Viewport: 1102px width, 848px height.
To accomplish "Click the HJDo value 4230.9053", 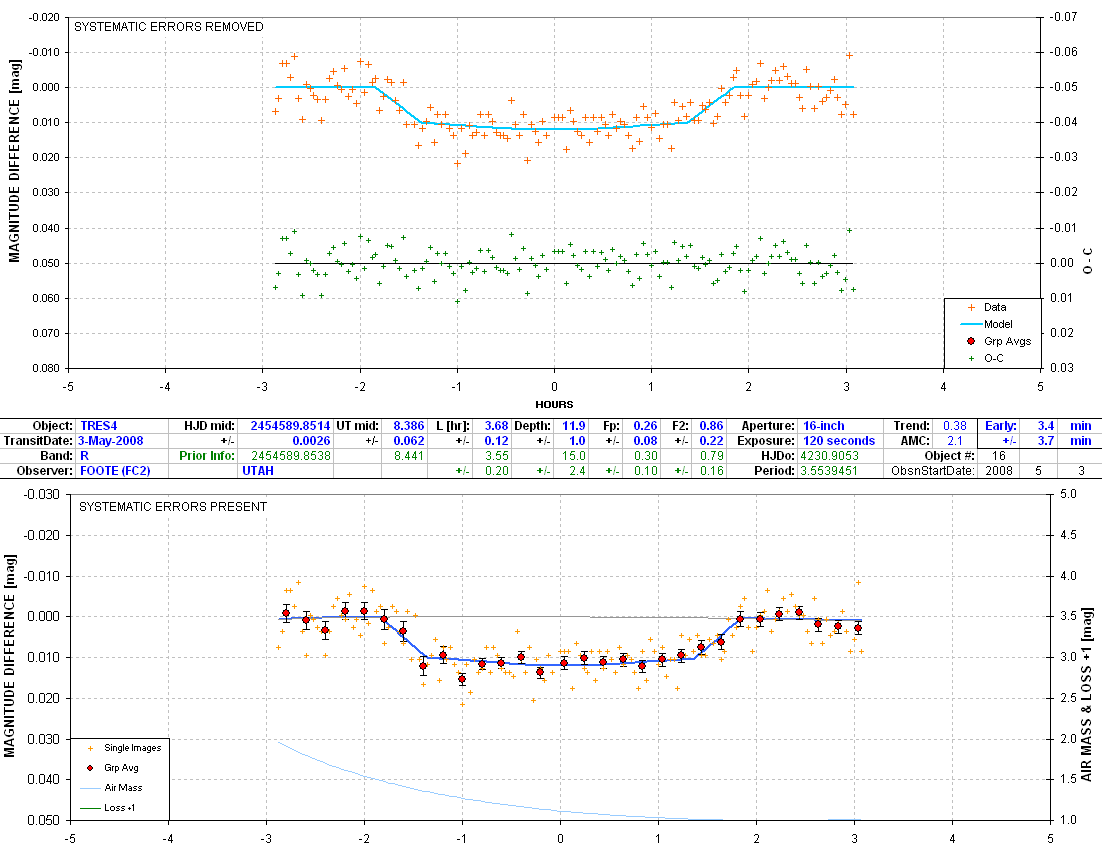I will tap(829, 455).
